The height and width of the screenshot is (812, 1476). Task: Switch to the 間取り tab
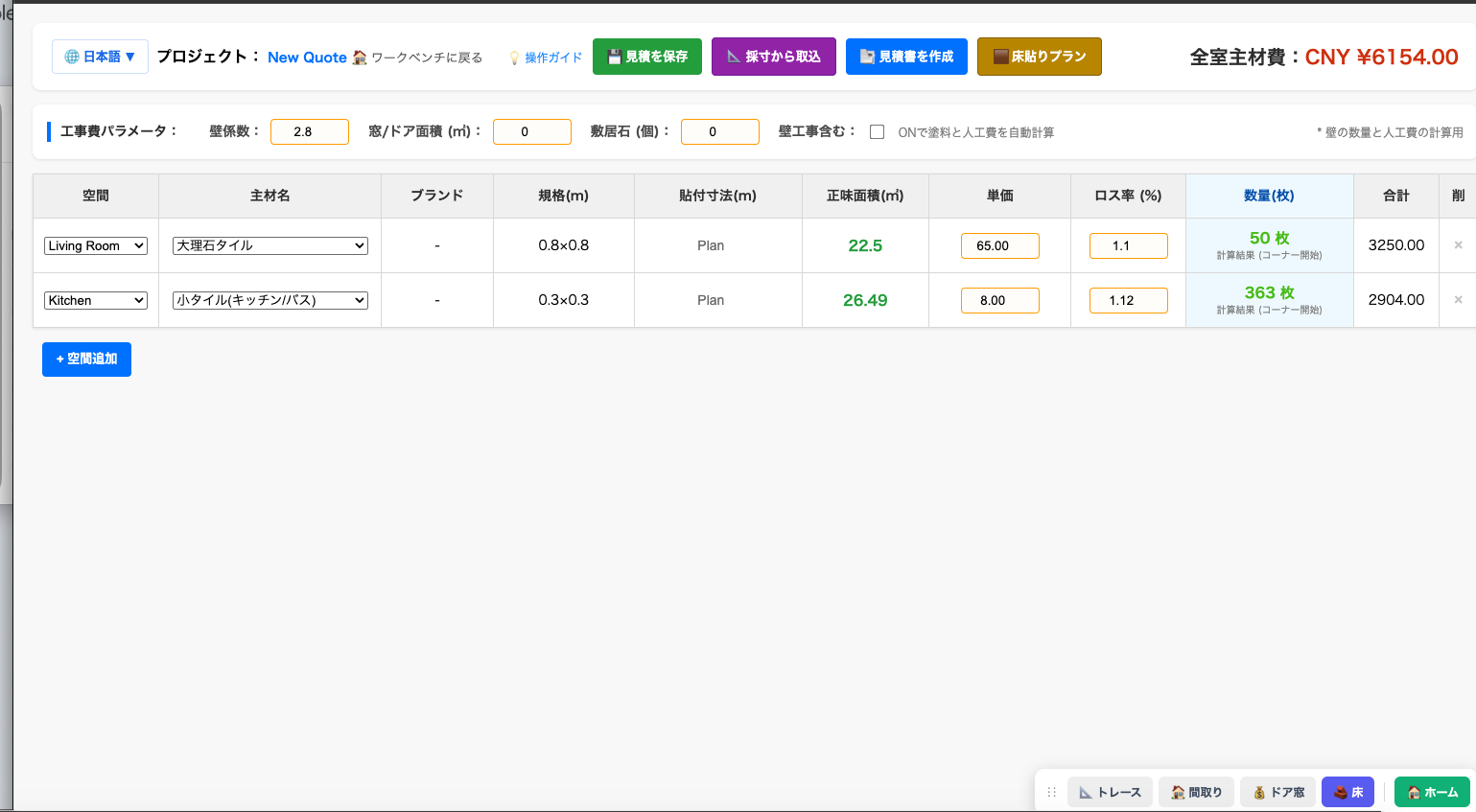click(1196, 792)
